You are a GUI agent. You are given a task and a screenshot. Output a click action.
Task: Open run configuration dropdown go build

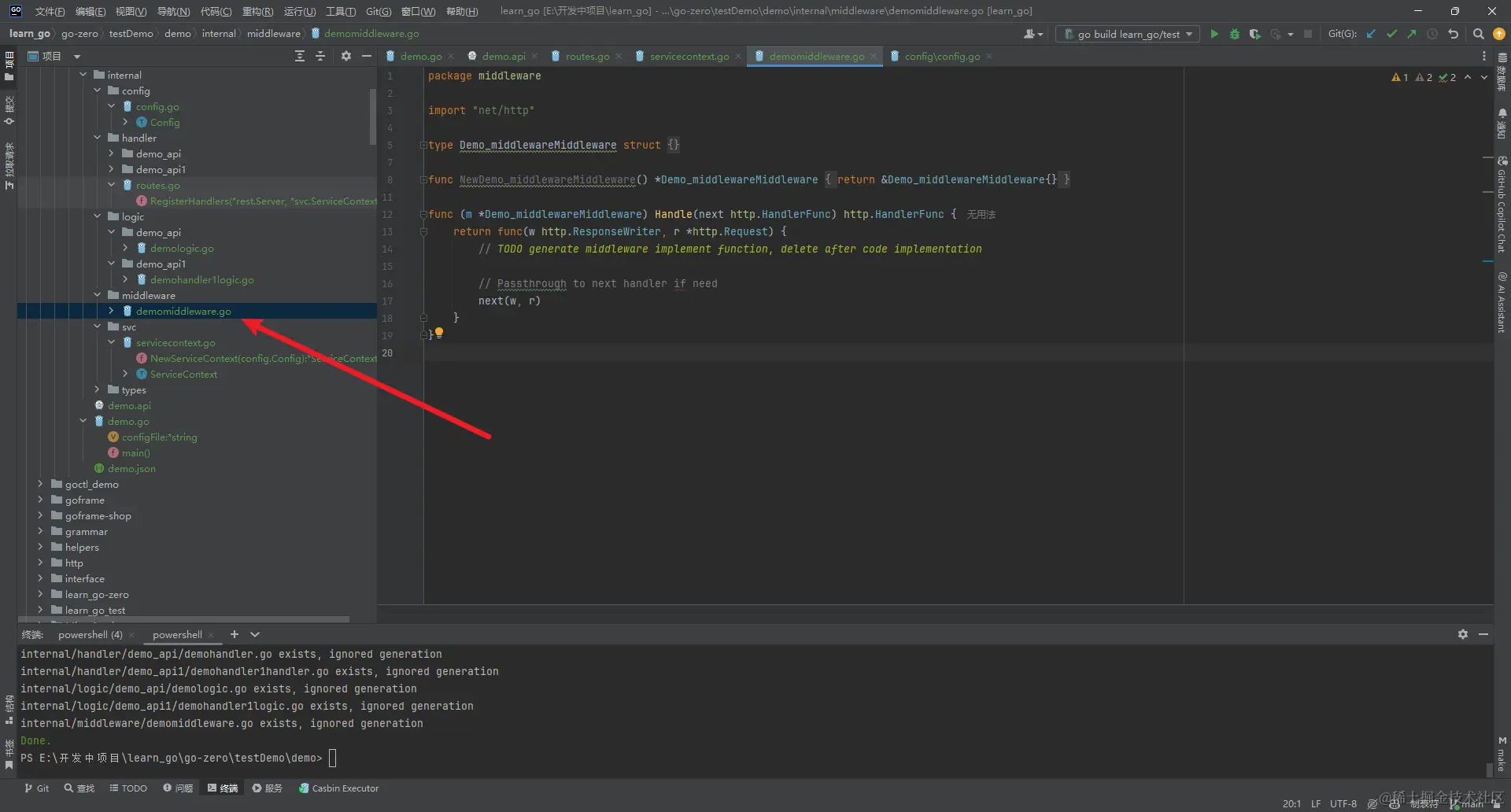[1127, 34]
